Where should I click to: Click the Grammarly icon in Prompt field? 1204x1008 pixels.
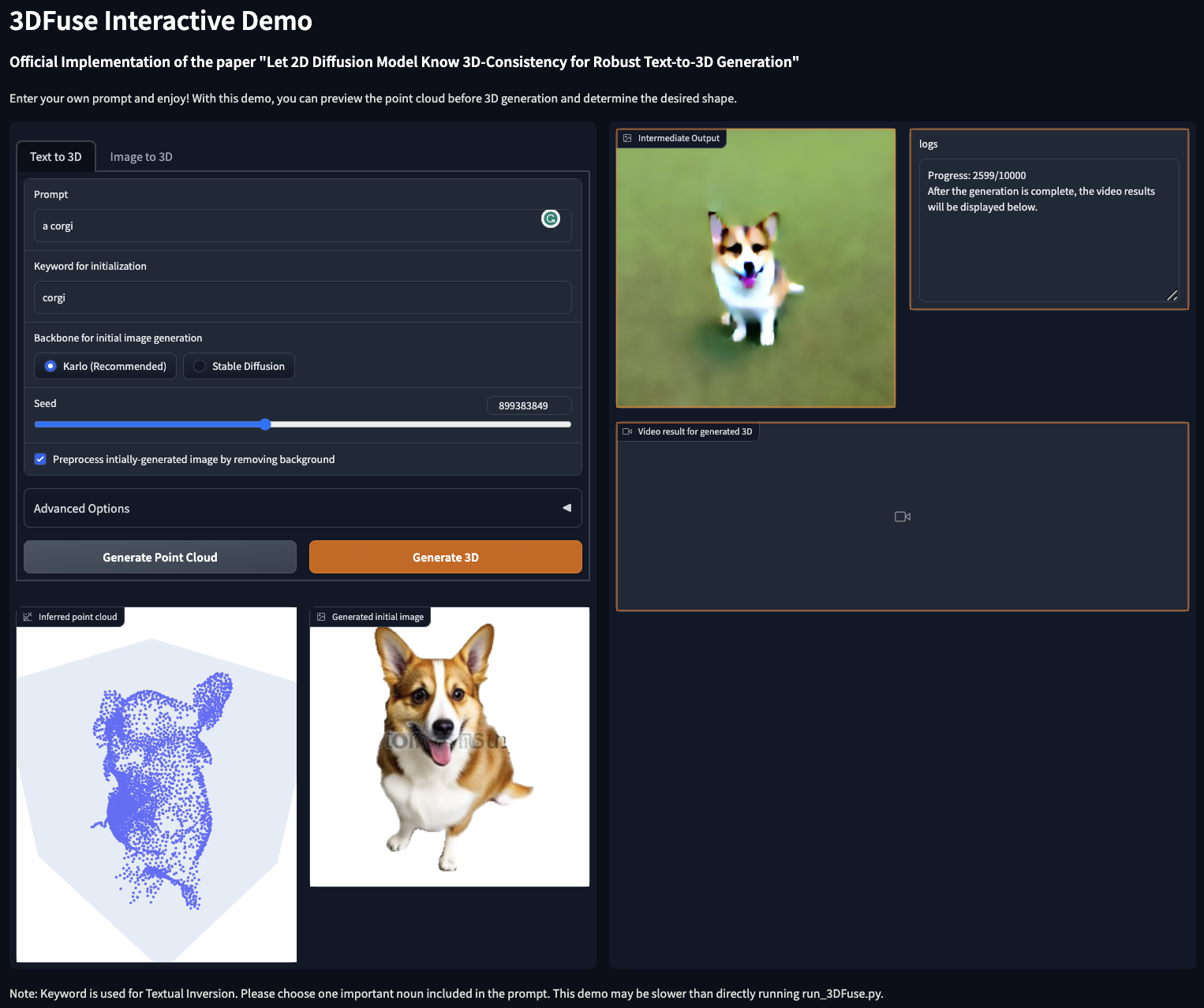pos(551,218)
